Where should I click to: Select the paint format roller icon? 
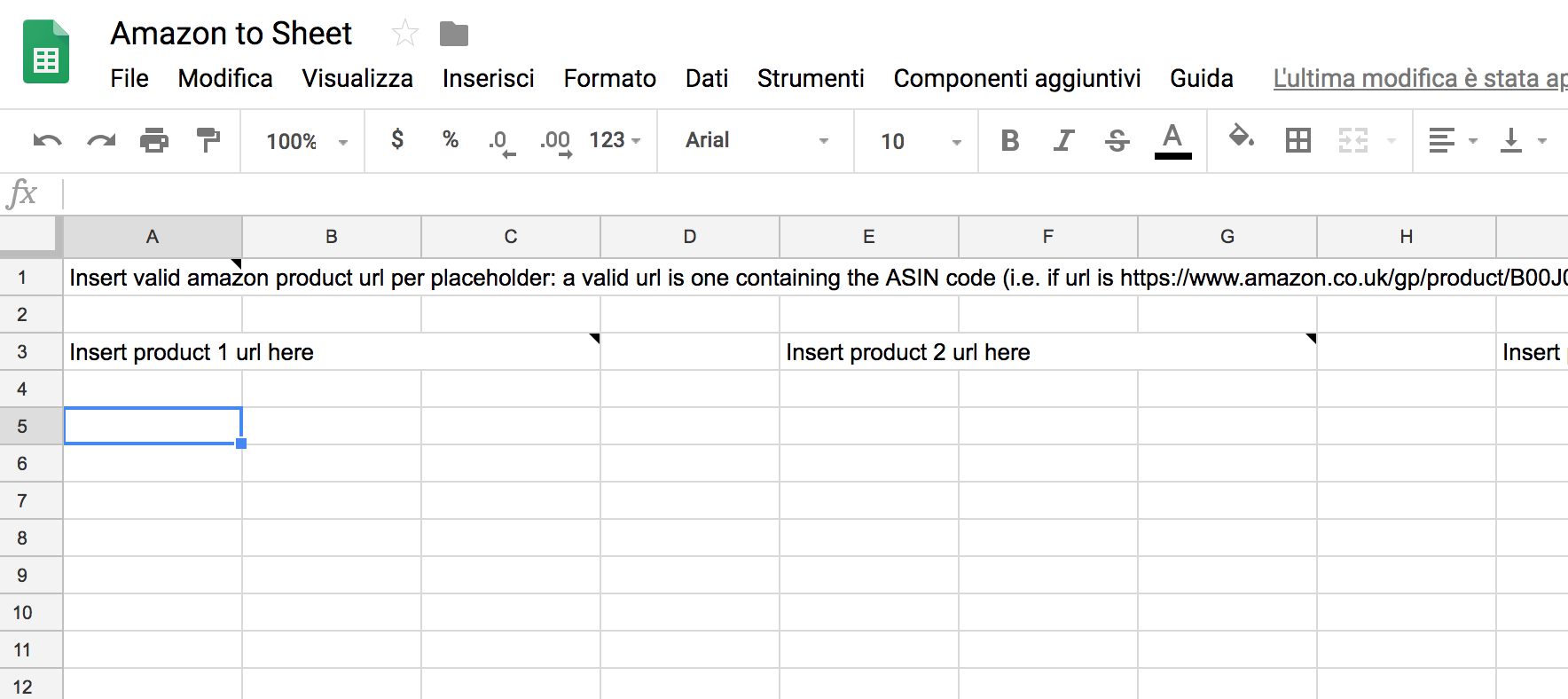[x=208, y=140]
